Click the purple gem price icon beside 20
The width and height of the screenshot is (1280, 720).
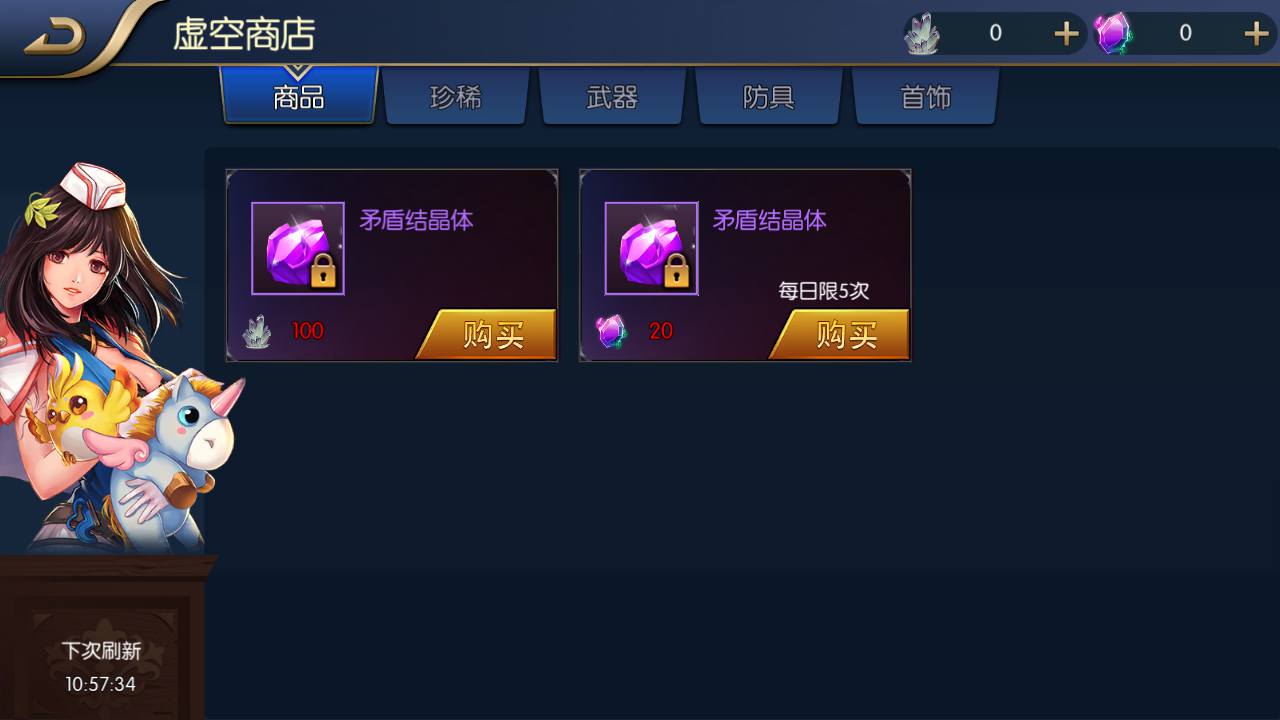tap(611, 331)
